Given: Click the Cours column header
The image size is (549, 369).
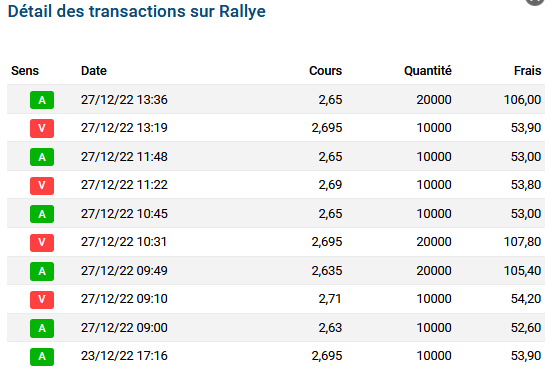Looking at the screenshot, I should [x=325, y=71].
